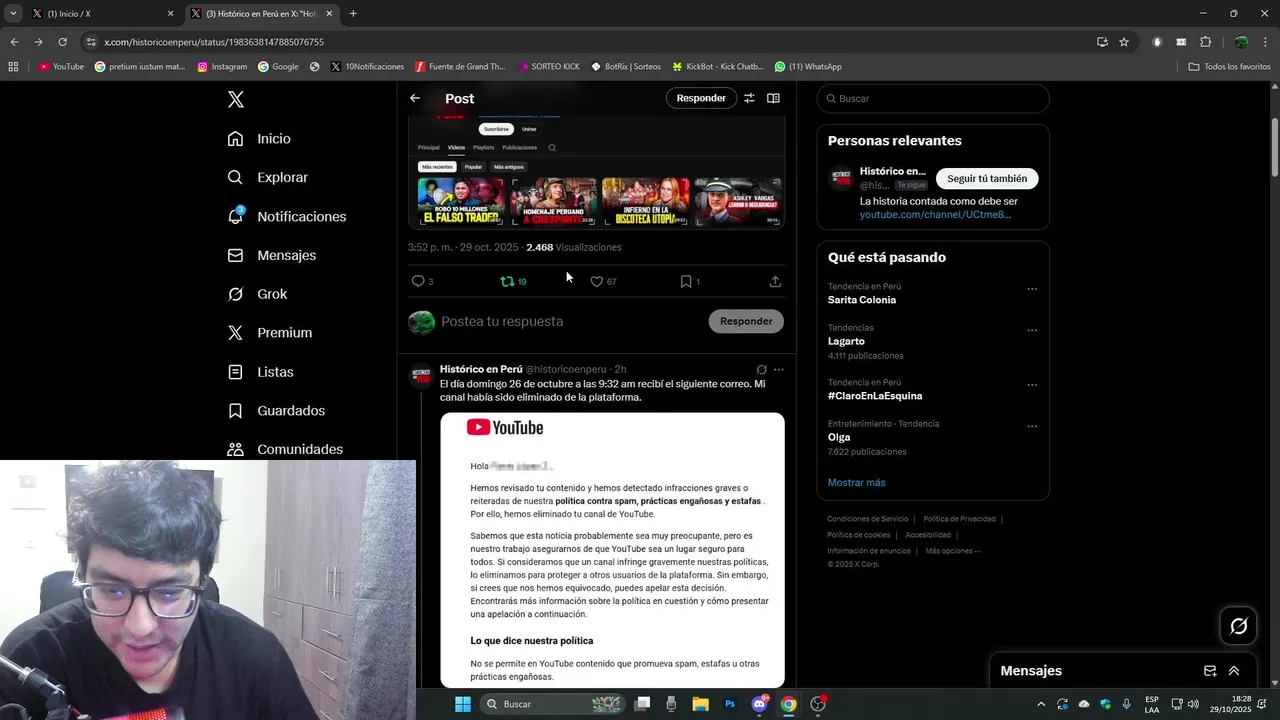Open more options for Sarita Colonia trend
1280x720 pixels.
[1032, 289]
